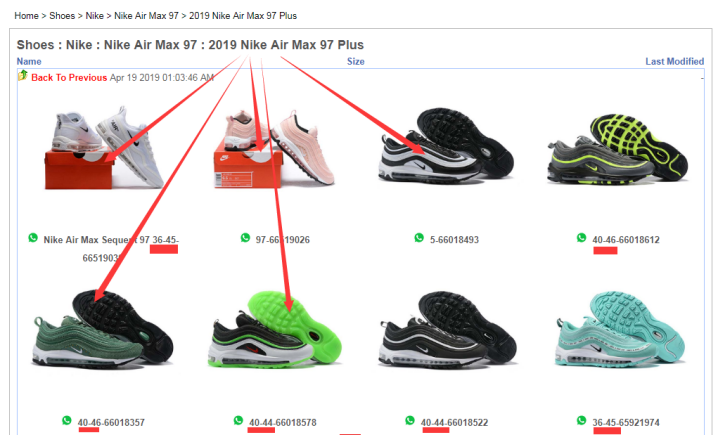
Task: Open the Home breadcrumb link
Action: [x=26, y=16]
